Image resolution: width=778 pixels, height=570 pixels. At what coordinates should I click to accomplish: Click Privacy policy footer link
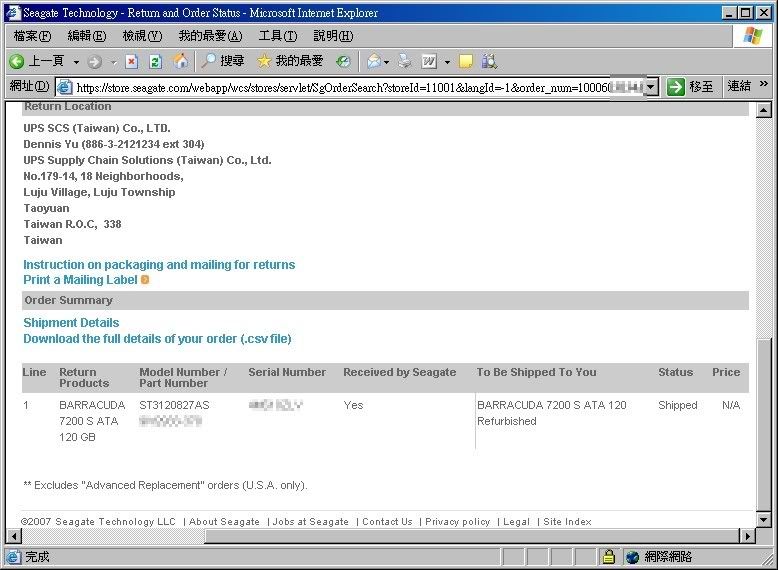pyautogui.click(x=457, y=521)
